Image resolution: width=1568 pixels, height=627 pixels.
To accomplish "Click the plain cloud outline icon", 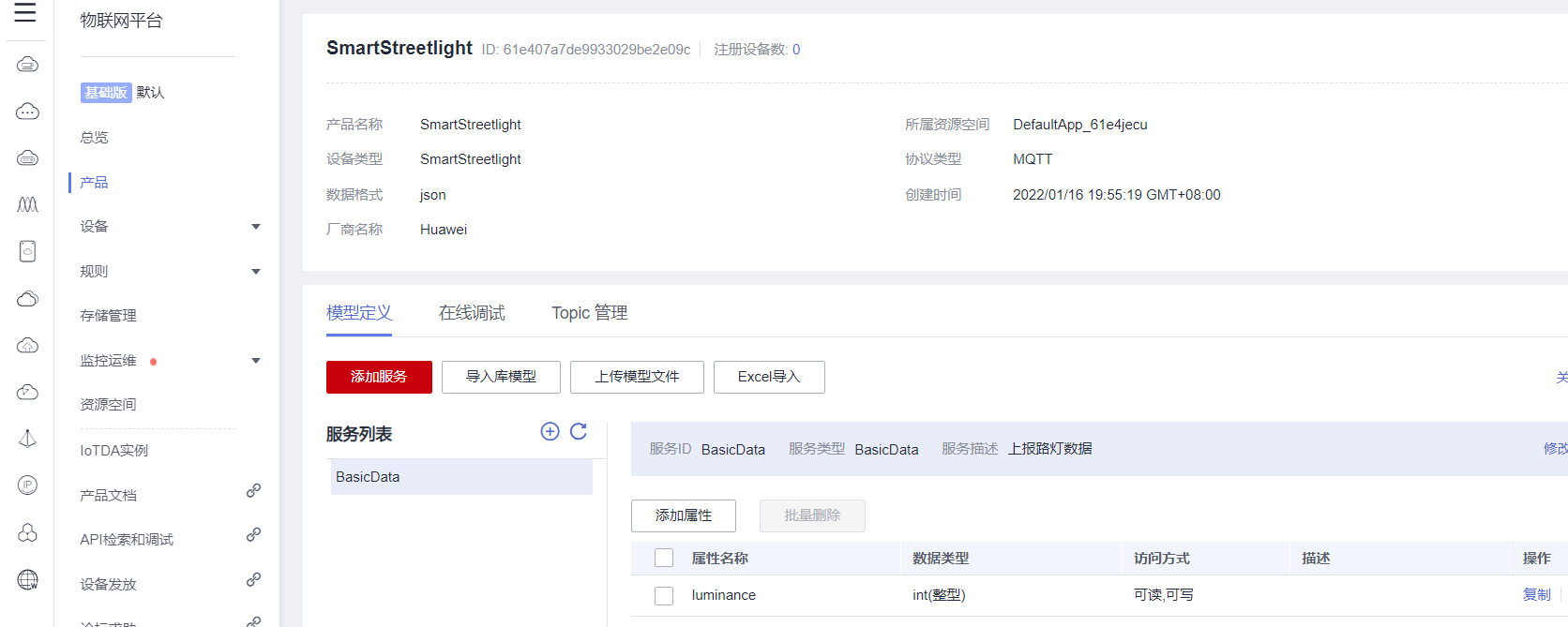I will 28,299.
